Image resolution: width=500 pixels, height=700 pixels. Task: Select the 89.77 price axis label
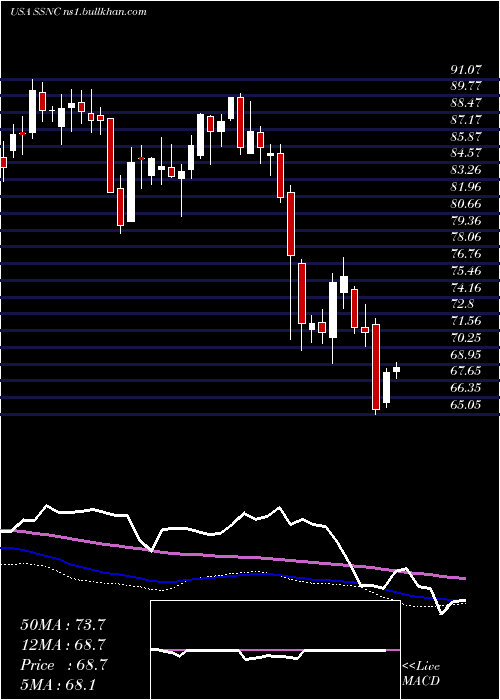466,86
